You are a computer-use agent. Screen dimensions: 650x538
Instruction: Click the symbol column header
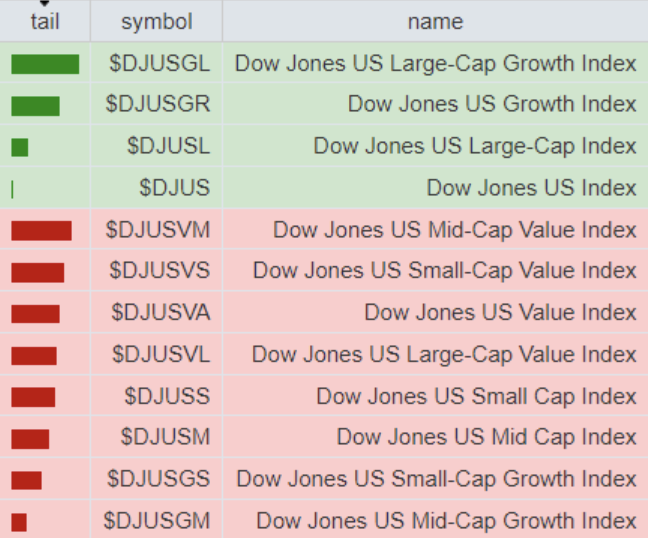point(156,21)
